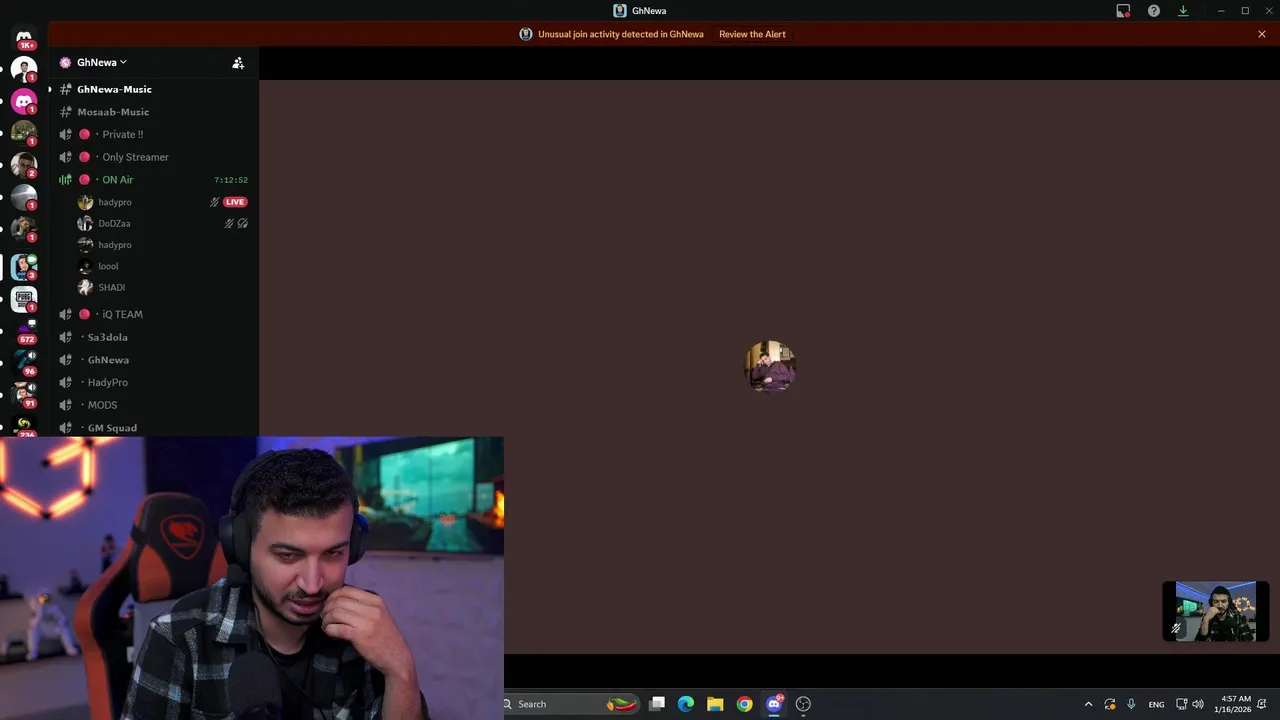Open the clock showing 4:57 AM
The height and width of the screenshot is (720, 1280).
point(1233,704)
